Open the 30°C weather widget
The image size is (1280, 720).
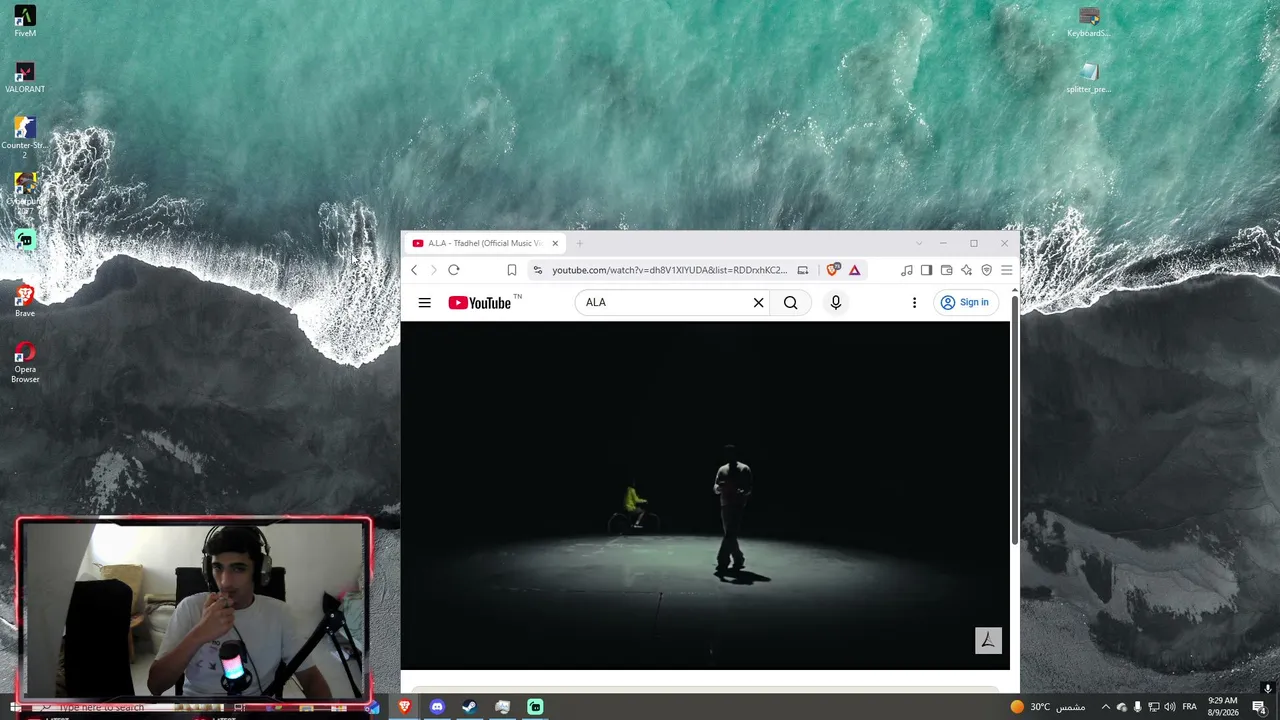tap(1047, 707)
